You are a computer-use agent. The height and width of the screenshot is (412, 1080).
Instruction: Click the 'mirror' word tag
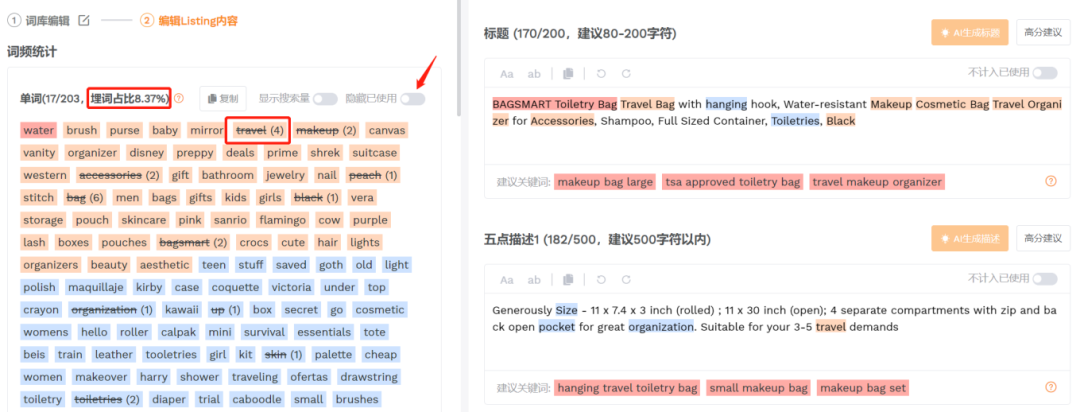click(207, 130)
